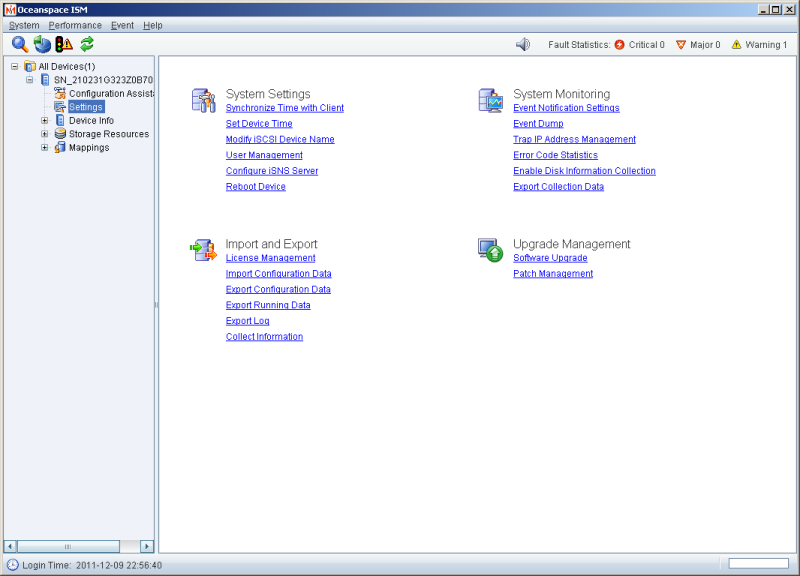The image size is (800, 576).
Task: Open the traffic light alarm toolbar icon
Action: pos(64,44)
